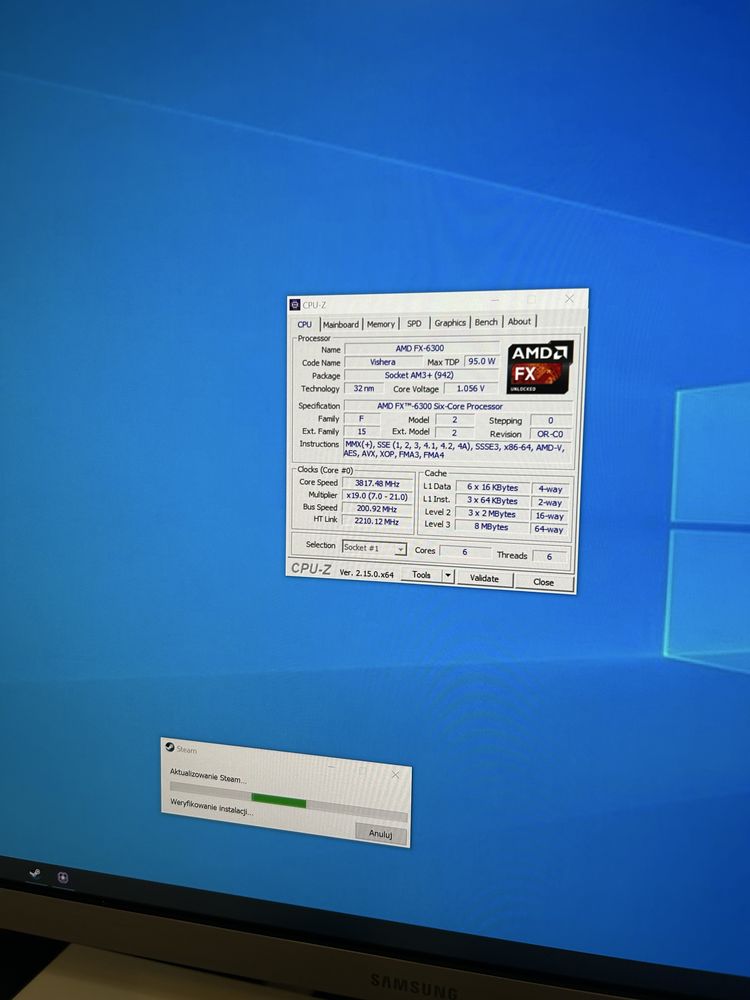This screenshot has width=750, height=1000.
Task: Click the Instructions list box
Action: pos(457,450)
